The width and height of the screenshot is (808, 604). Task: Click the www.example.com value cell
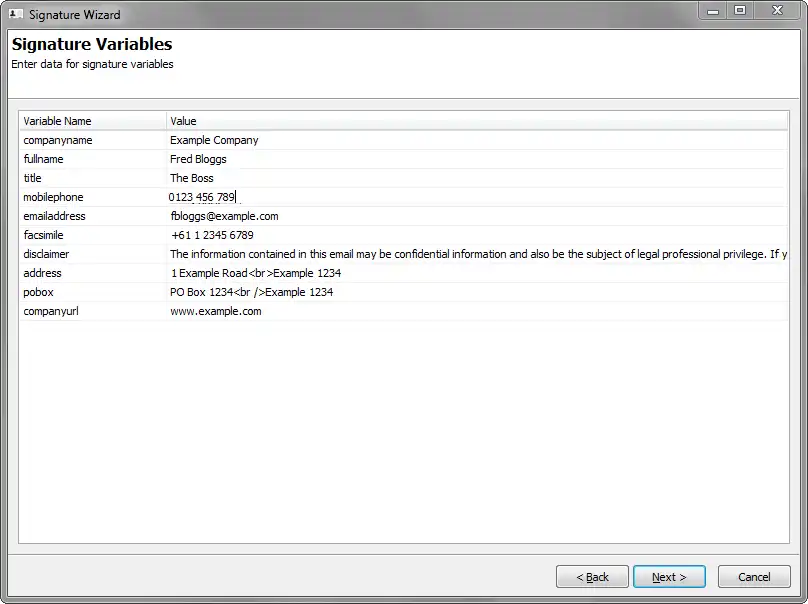click(477, 311)
